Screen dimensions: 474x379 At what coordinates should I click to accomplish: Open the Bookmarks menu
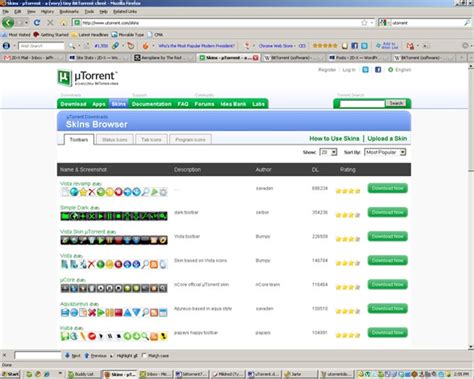(69, 11)
